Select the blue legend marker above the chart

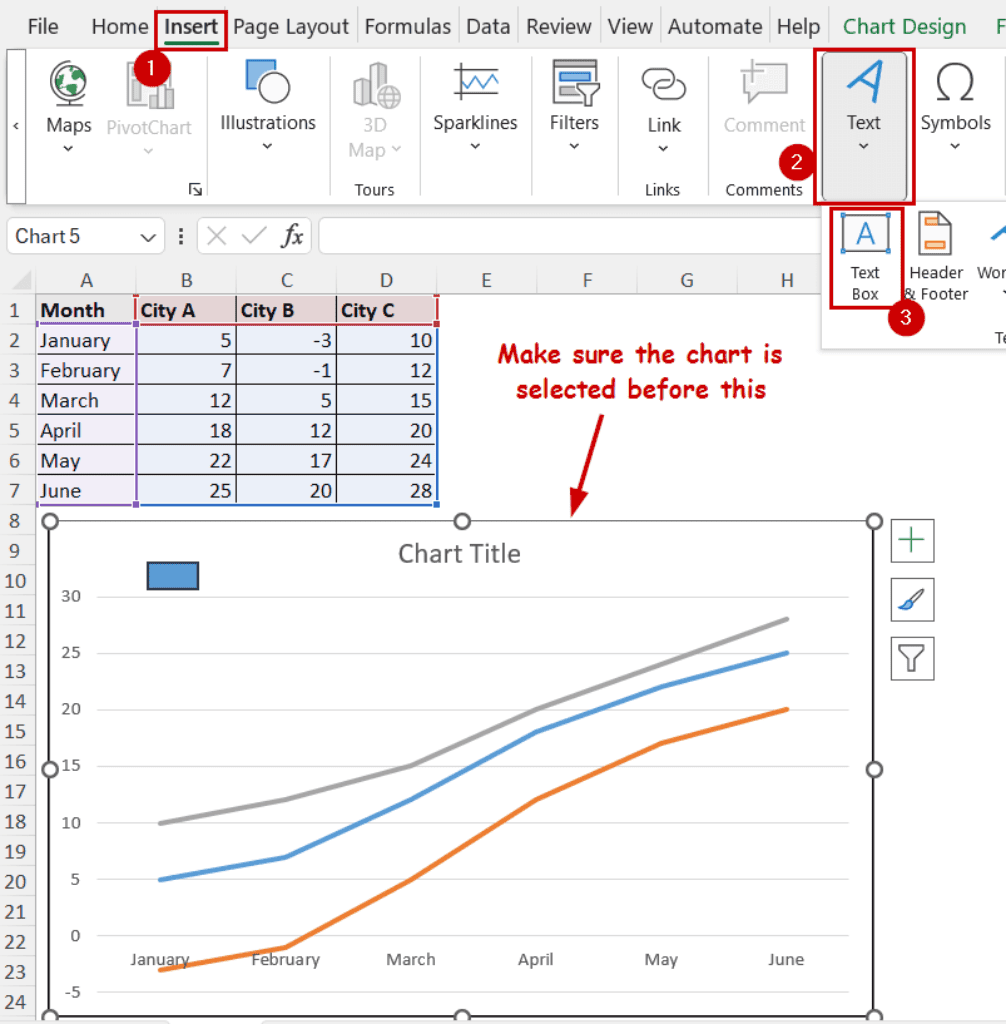pos(172,575)
